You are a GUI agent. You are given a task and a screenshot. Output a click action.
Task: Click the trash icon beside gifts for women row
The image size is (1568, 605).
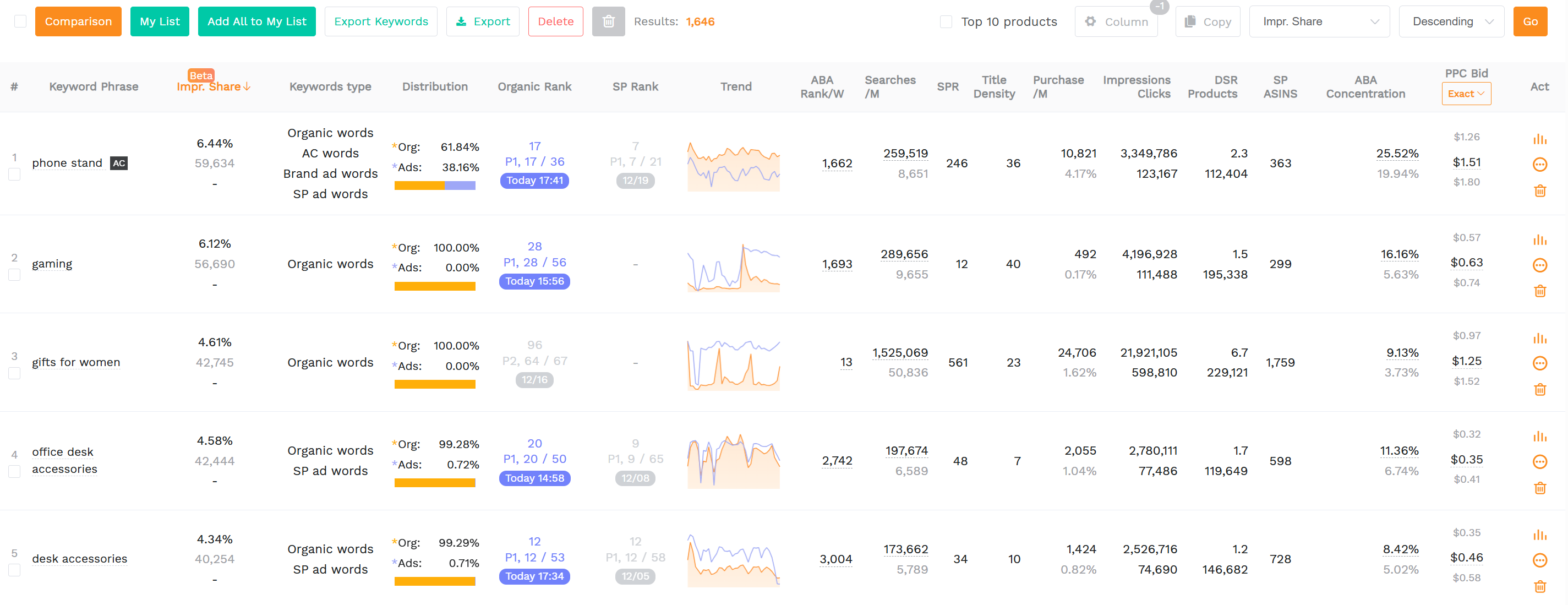pos(1540,390)
